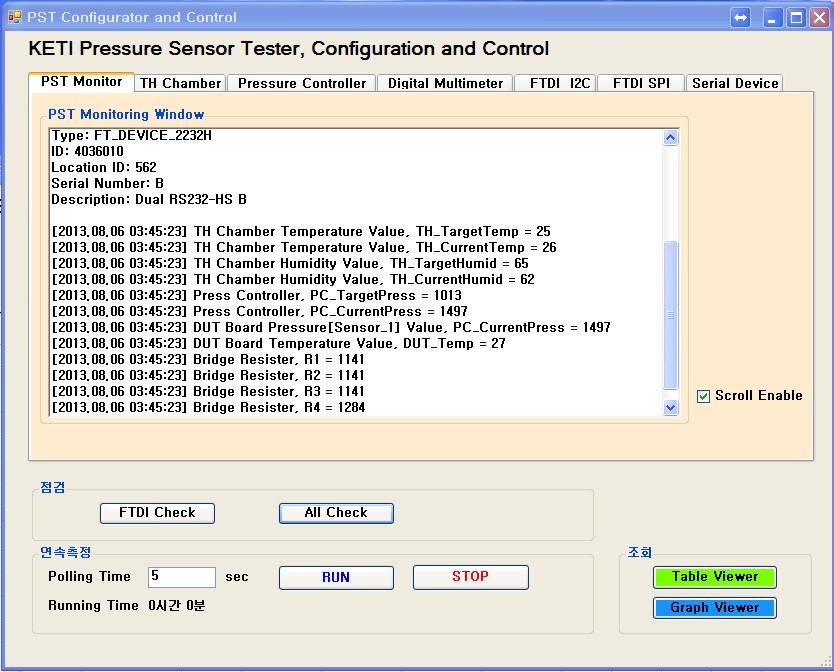Click the 'Bridge Resister, R4 = 1284' line
This screenshot has width=834, height=672.
[208, 407]
